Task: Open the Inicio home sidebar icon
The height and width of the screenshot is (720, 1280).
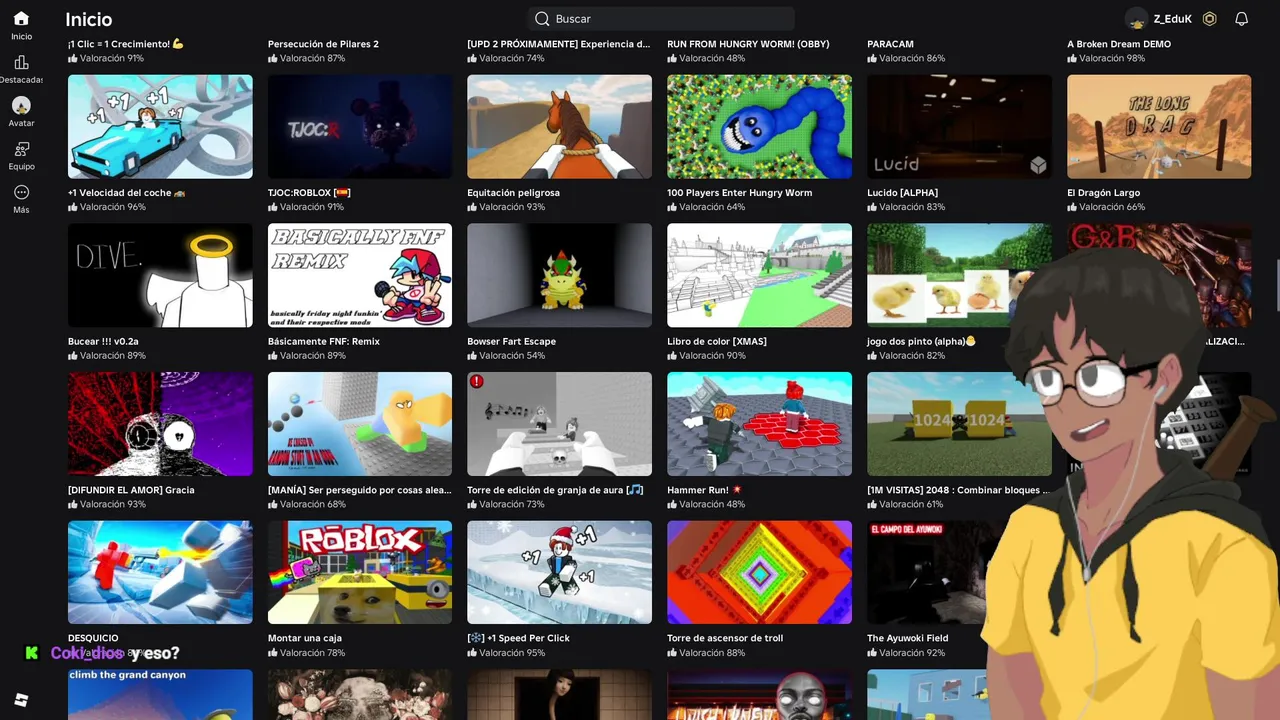Action: point(21,18)
